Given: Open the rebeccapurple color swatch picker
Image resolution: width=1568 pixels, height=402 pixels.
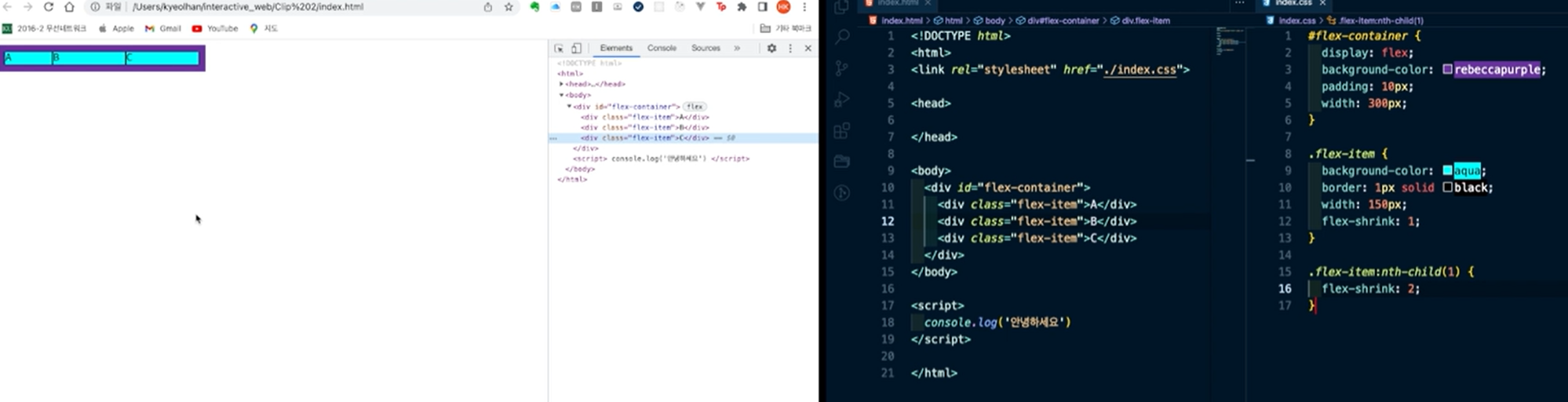Looking at the screenshot, I should (x=1448, y=70).
